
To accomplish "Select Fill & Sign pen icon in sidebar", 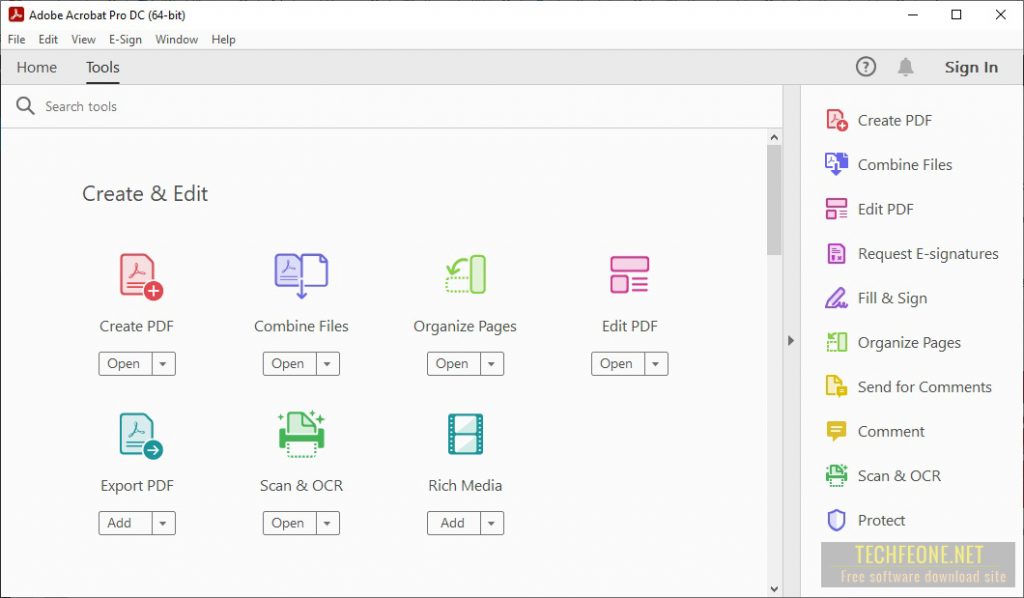I will pos(837,298).
